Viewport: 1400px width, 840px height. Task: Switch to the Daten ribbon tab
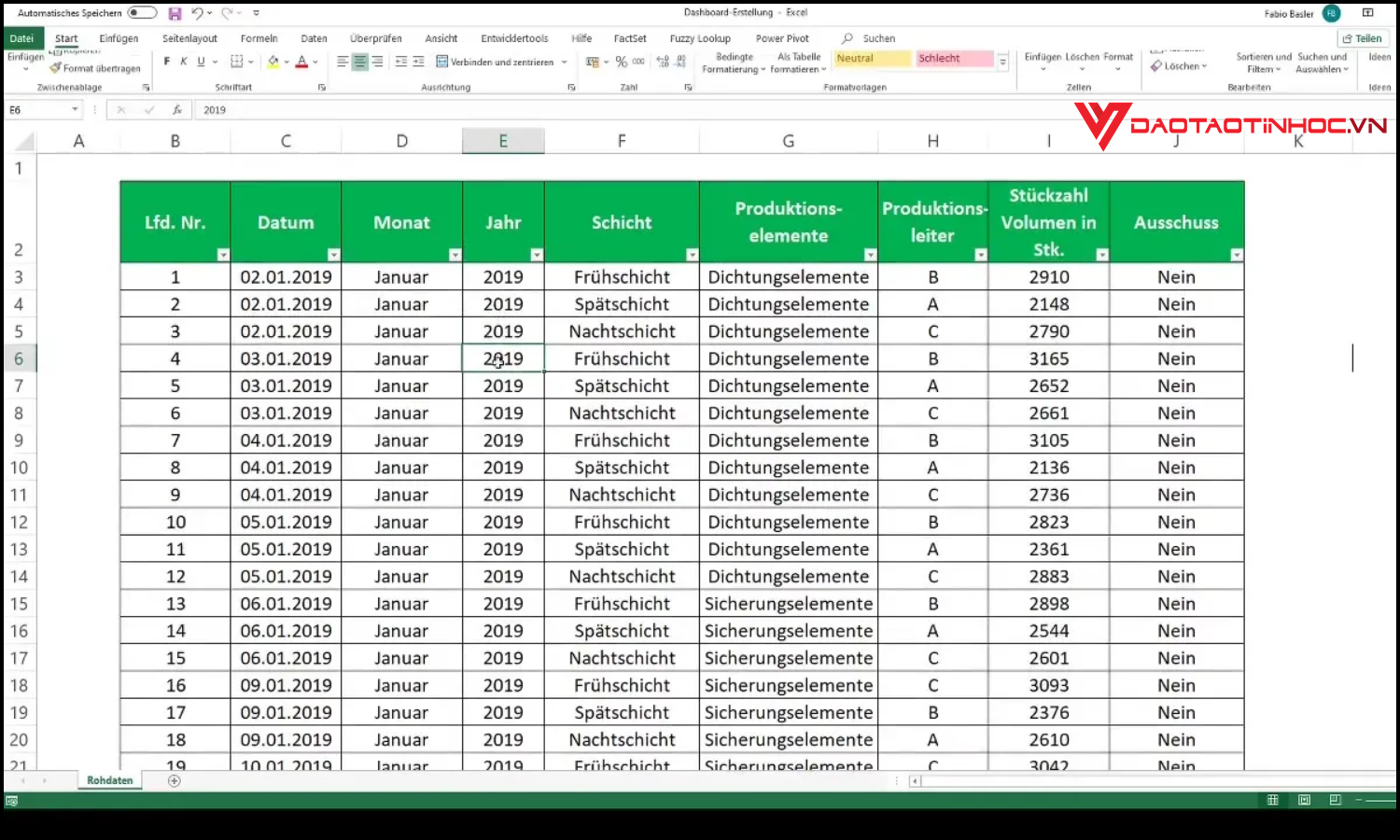(x=314, y=38)
